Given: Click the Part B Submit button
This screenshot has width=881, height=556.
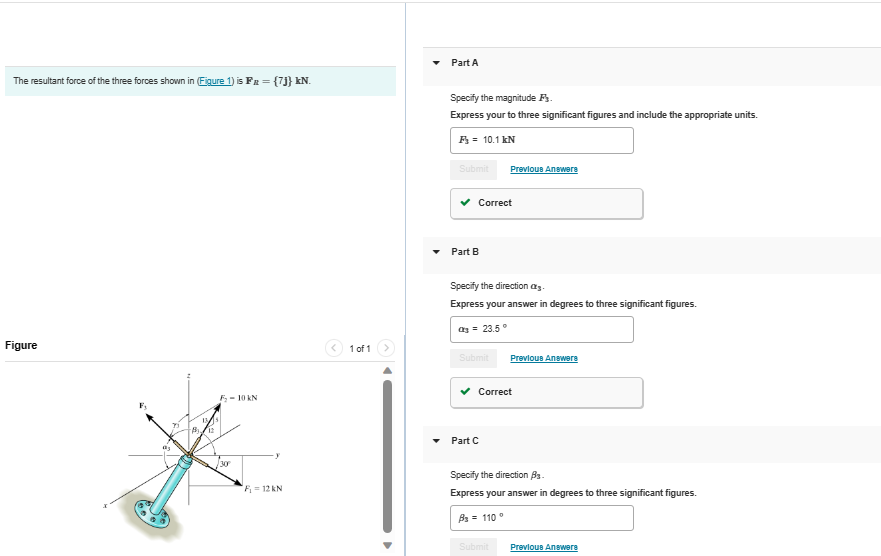Looking at the screenshot, I should coord(474,358).
